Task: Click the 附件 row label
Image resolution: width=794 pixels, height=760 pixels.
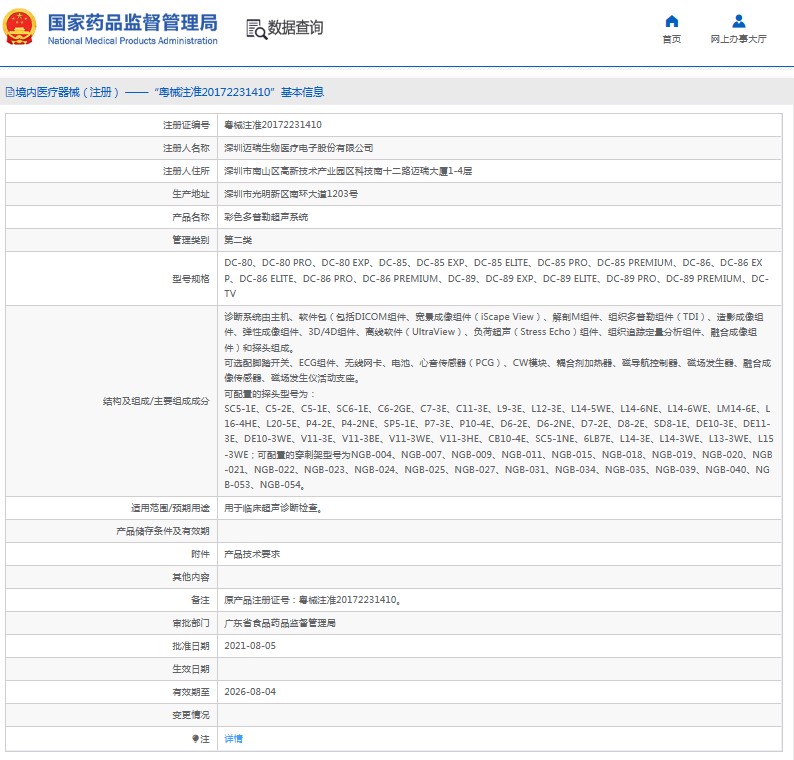Action: [201, 554]
